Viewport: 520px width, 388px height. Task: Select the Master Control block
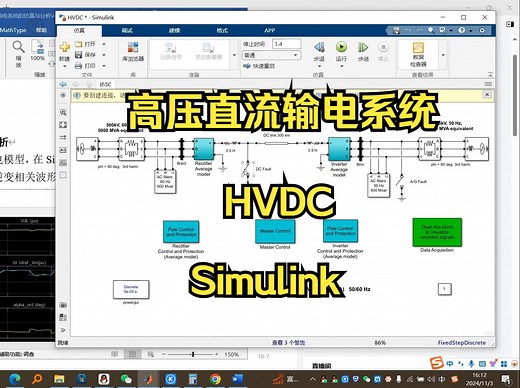(275, 231)
